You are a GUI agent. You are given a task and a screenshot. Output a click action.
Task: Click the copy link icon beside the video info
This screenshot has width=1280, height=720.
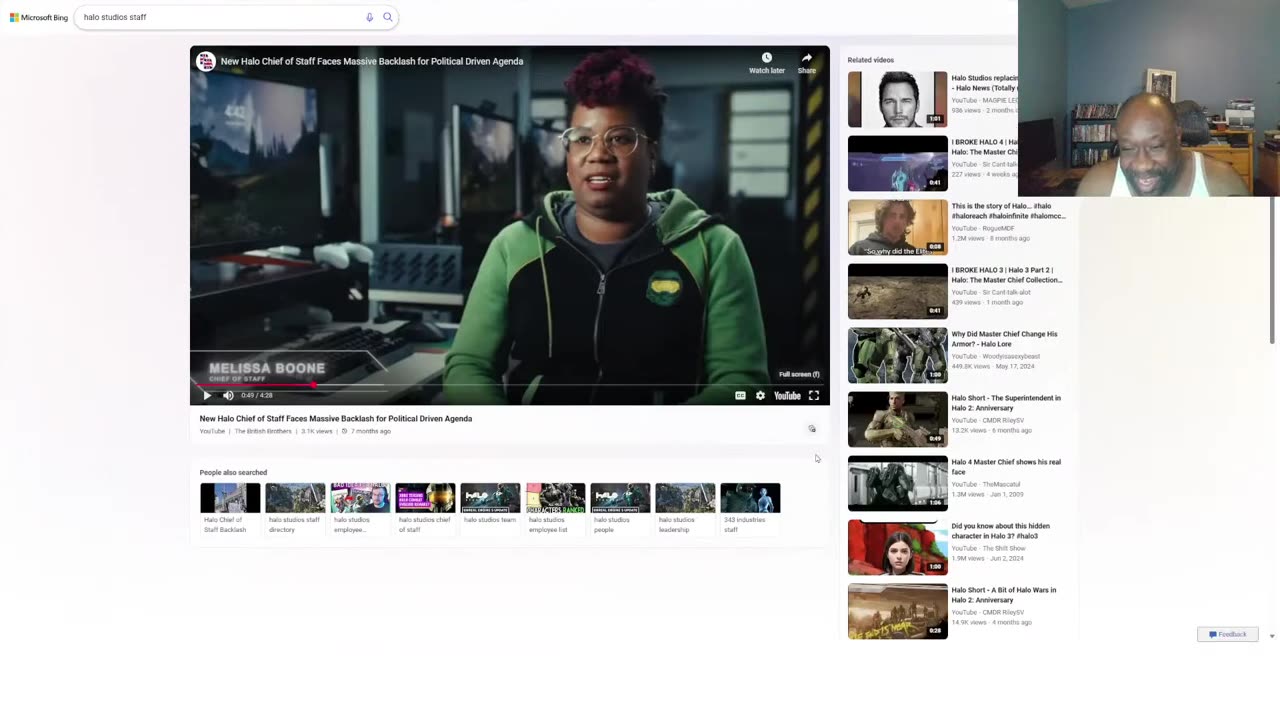812,428
